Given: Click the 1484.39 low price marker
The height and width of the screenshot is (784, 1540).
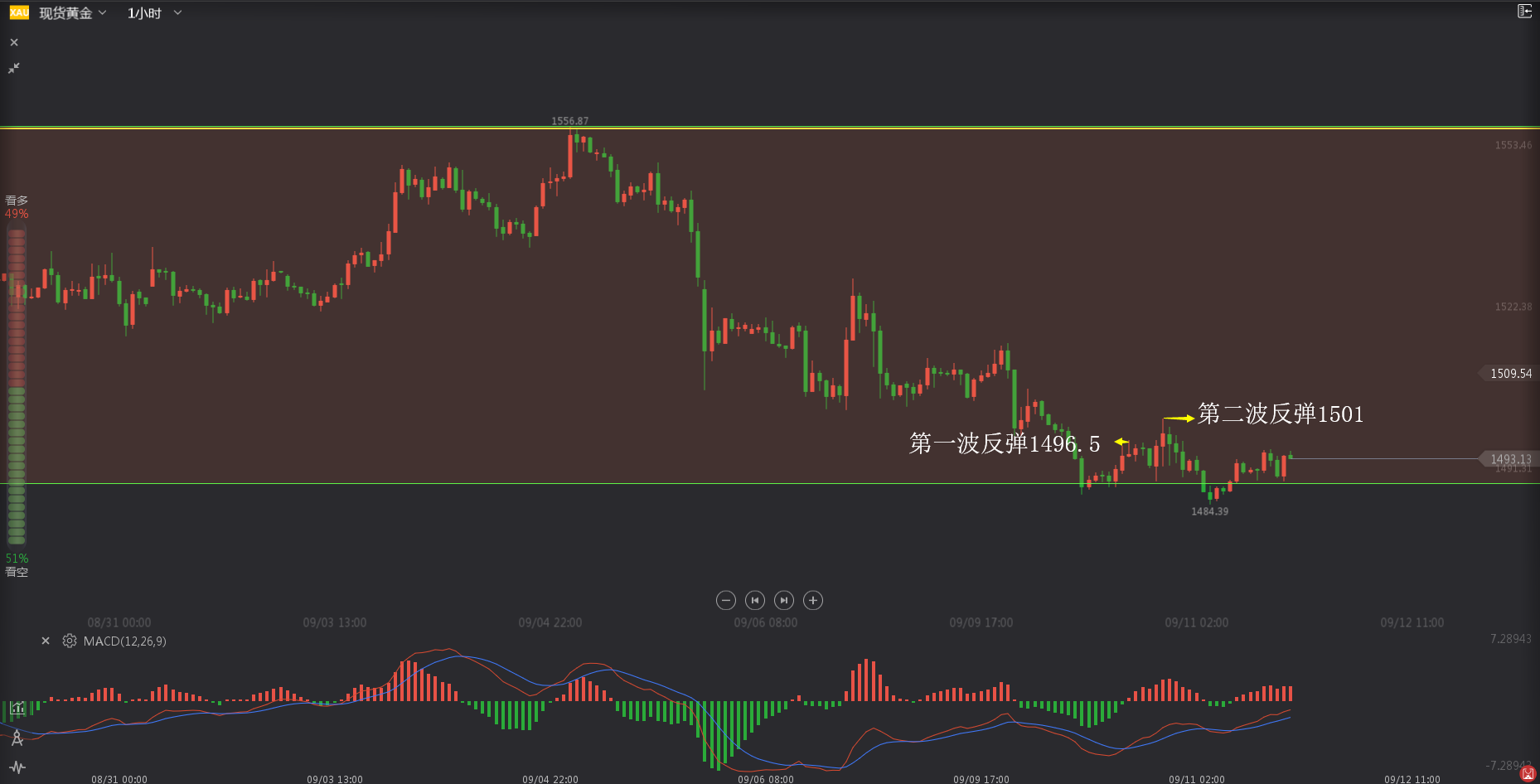Looking at the screenshot, I should coord(1210,511).
